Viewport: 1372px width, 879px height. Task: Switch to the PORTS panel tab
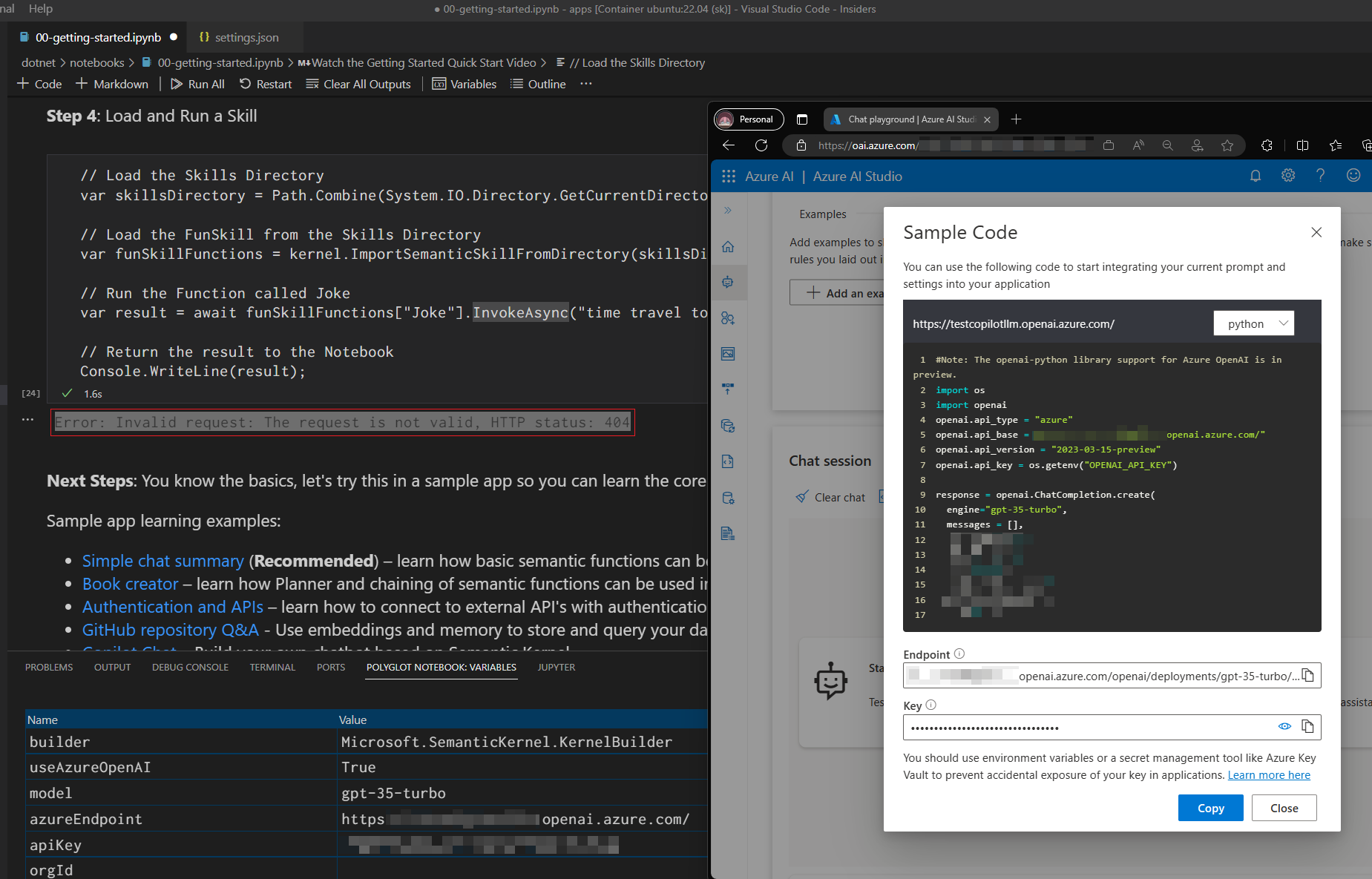point(331,667)
